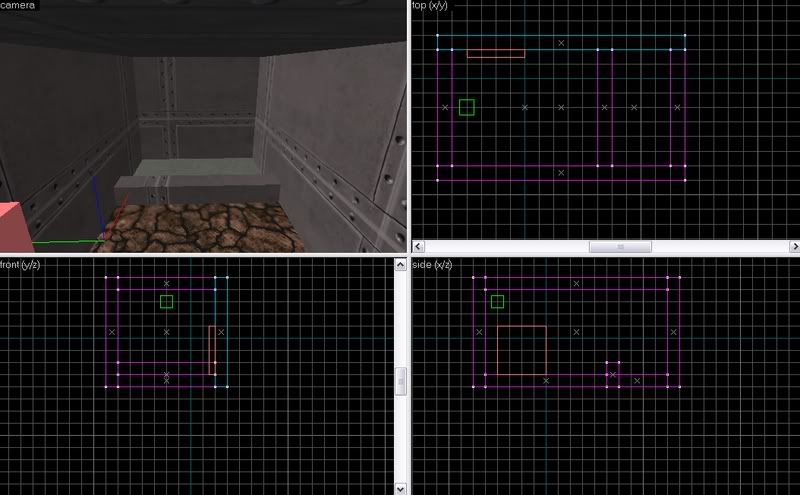Click the X handle on top edge in top view

(561, 43)
